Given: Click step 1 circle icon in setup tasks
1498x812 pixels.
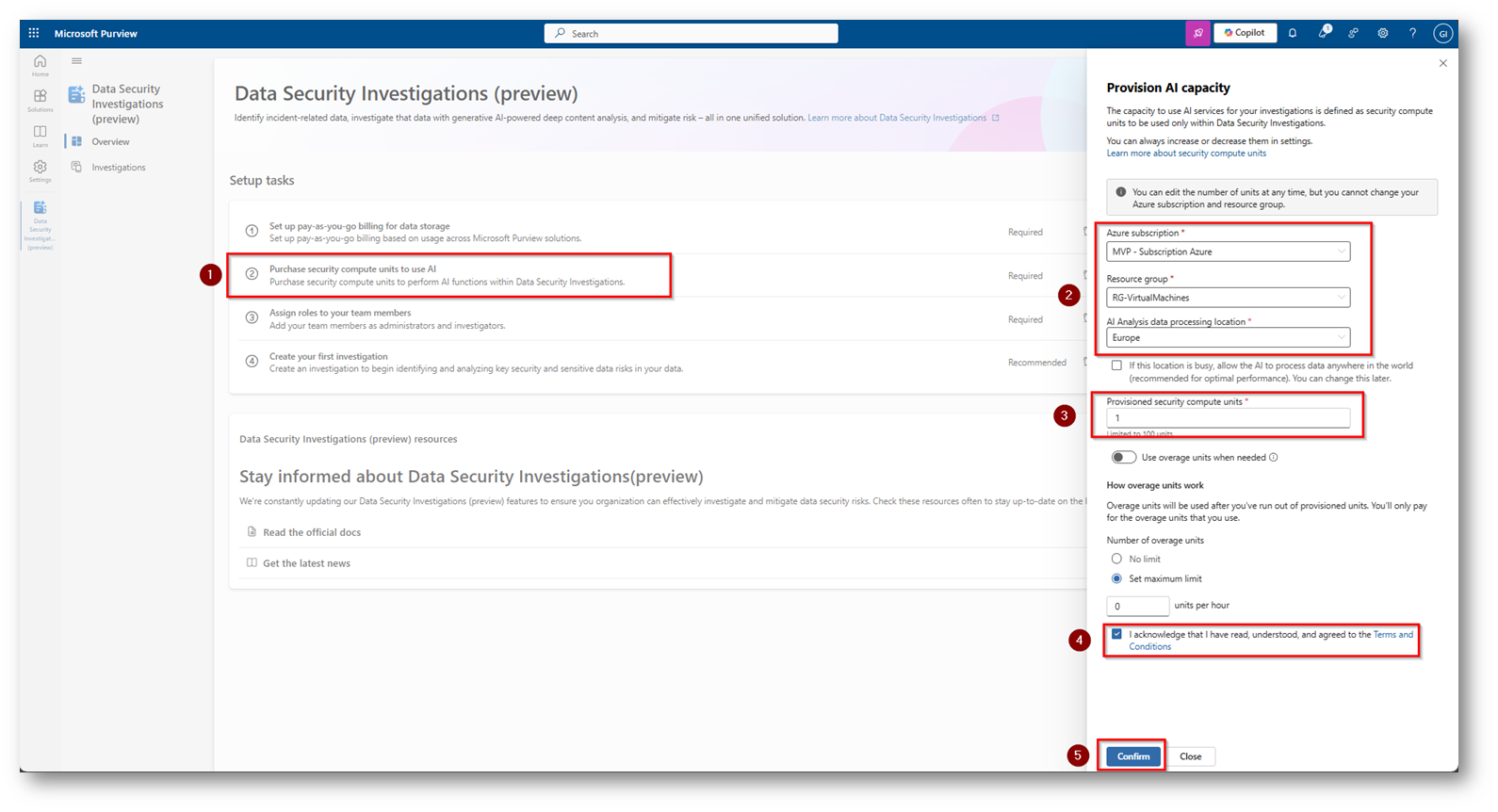Looking at the screenshot, I should click(x=252, y=231).
